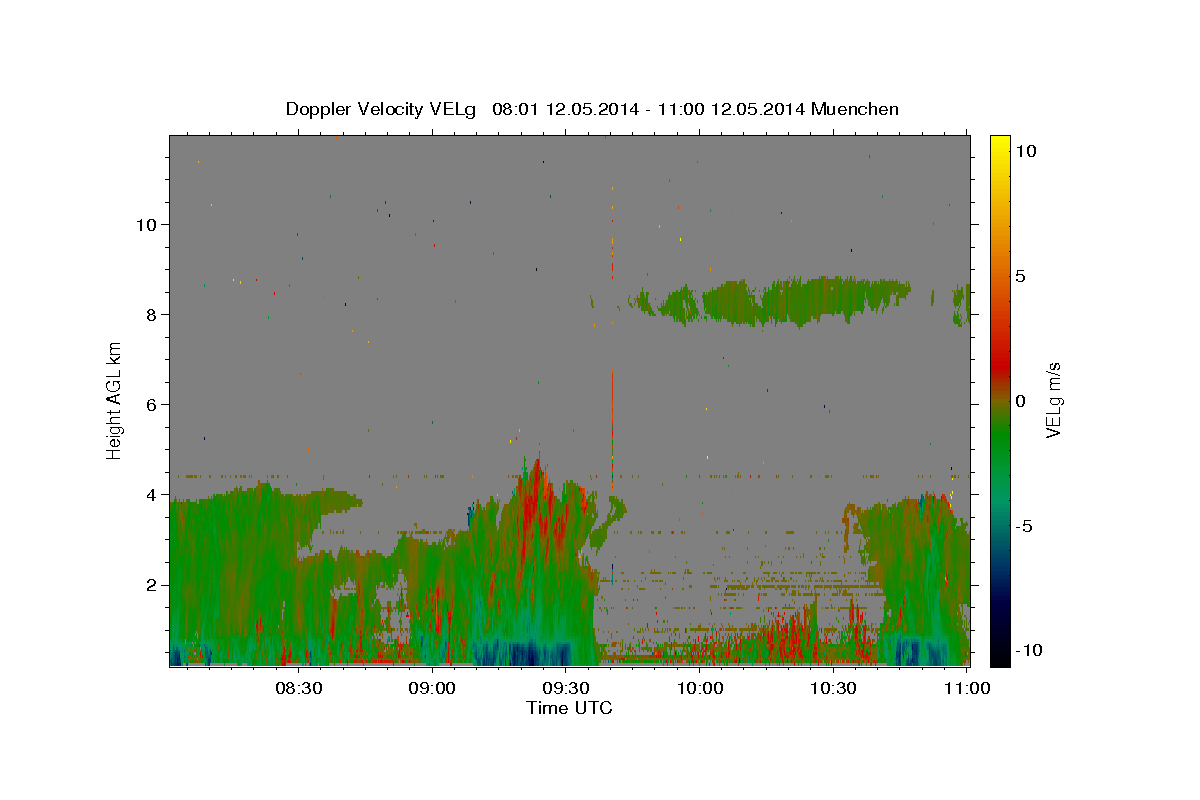Click the height axis label 6
Screen dimensions: 1200x800
[x=151, y=404]
